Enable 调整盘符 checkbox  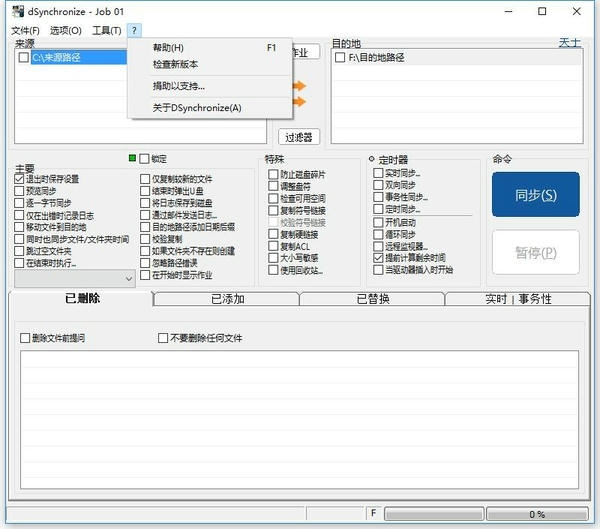click(273, 186)
